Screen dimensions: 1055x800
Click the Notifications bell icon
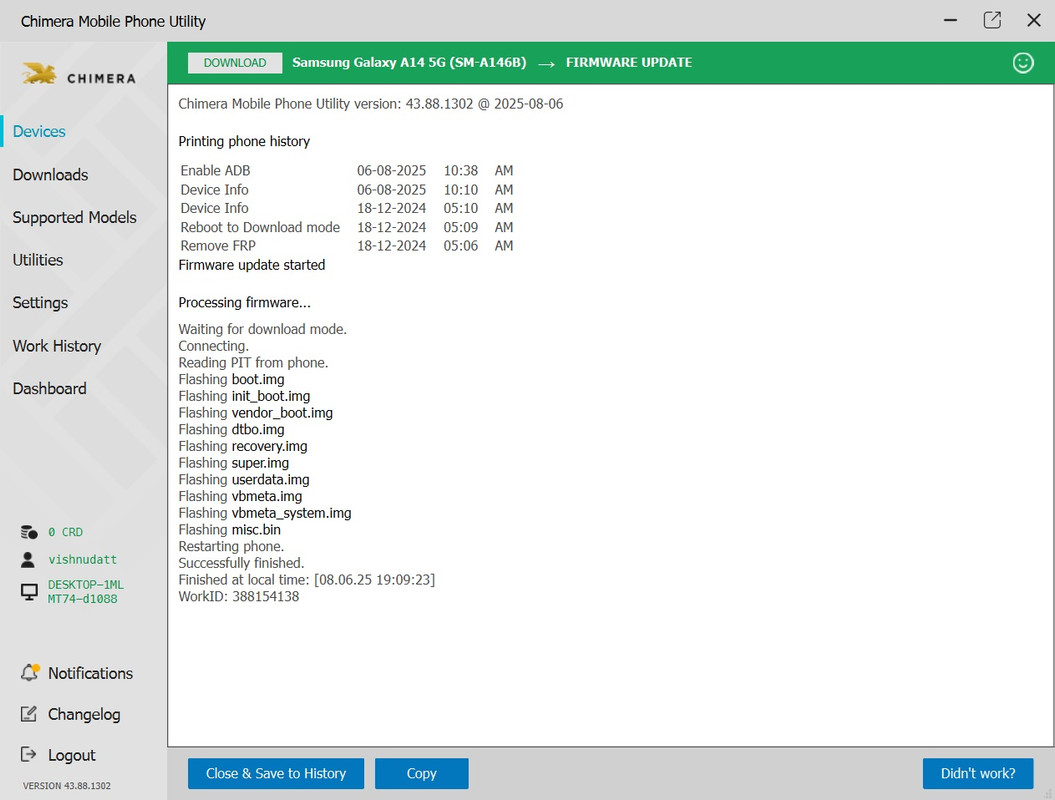pos(30,672)
